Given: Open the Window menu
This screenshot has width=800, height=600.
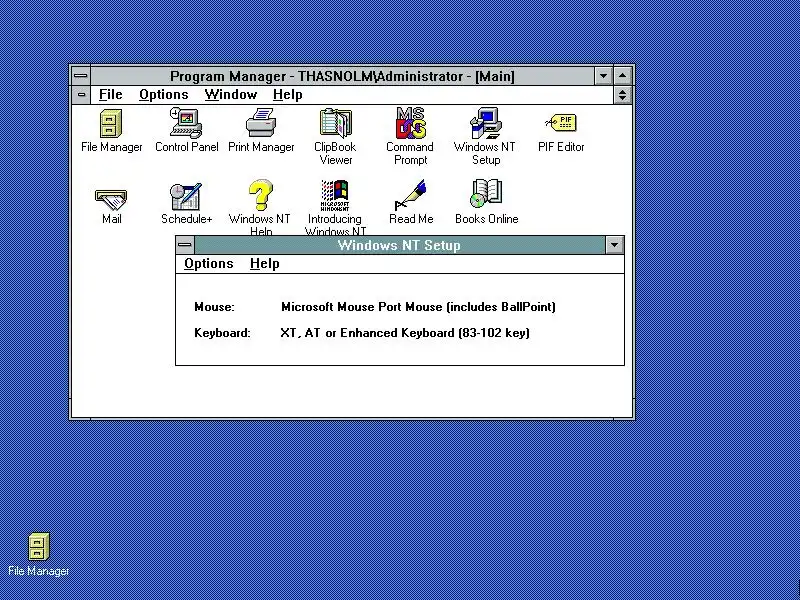Looking at the screenshot, I should point(231,94).
